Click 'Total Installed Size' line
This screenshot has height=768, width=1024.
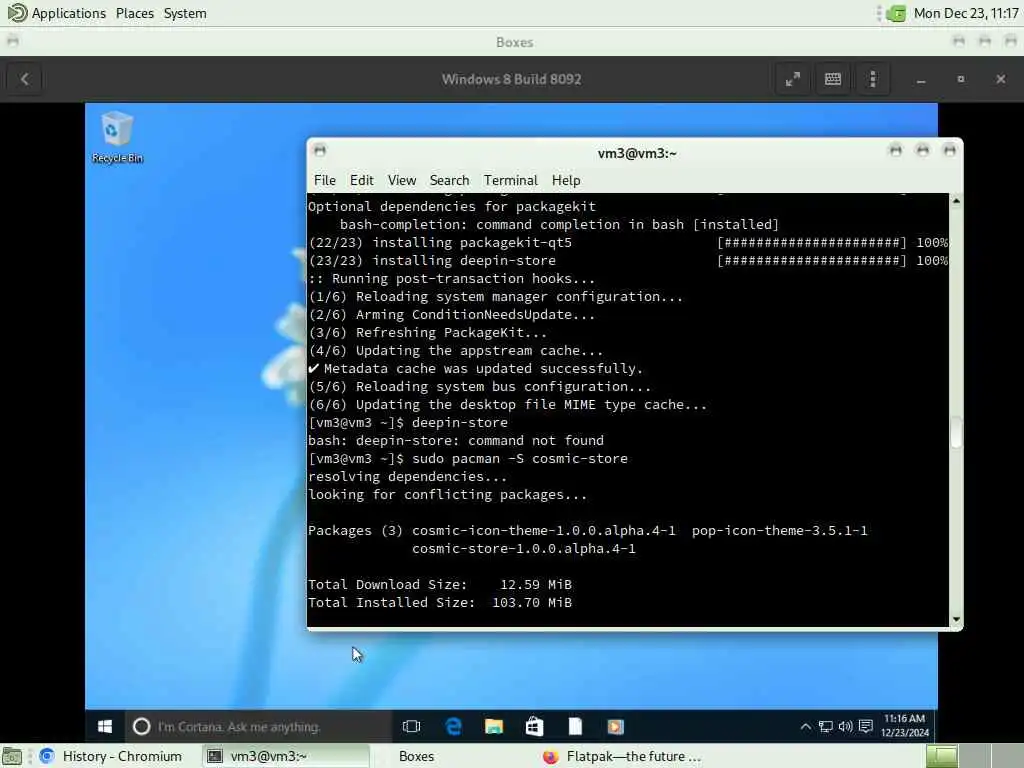440,602
